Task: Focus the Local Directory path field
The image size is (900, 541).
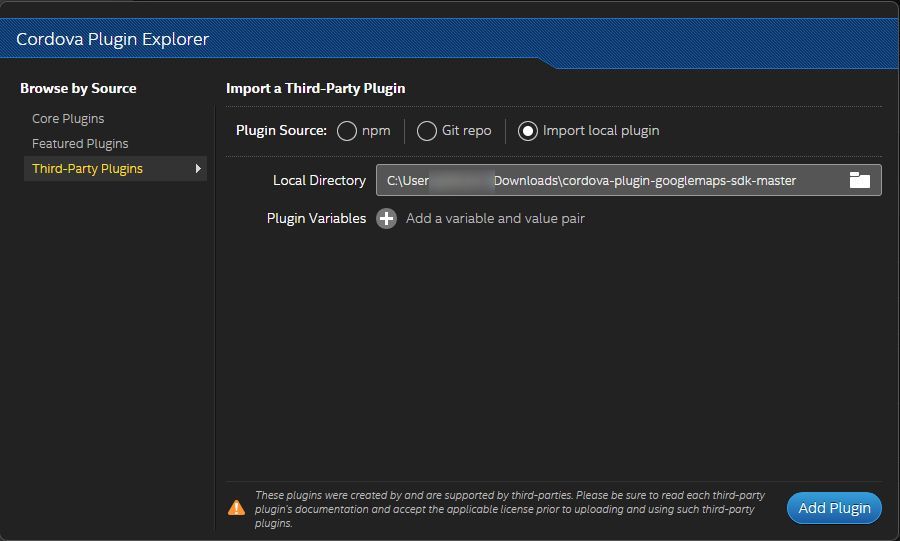Action: [610, 180]
